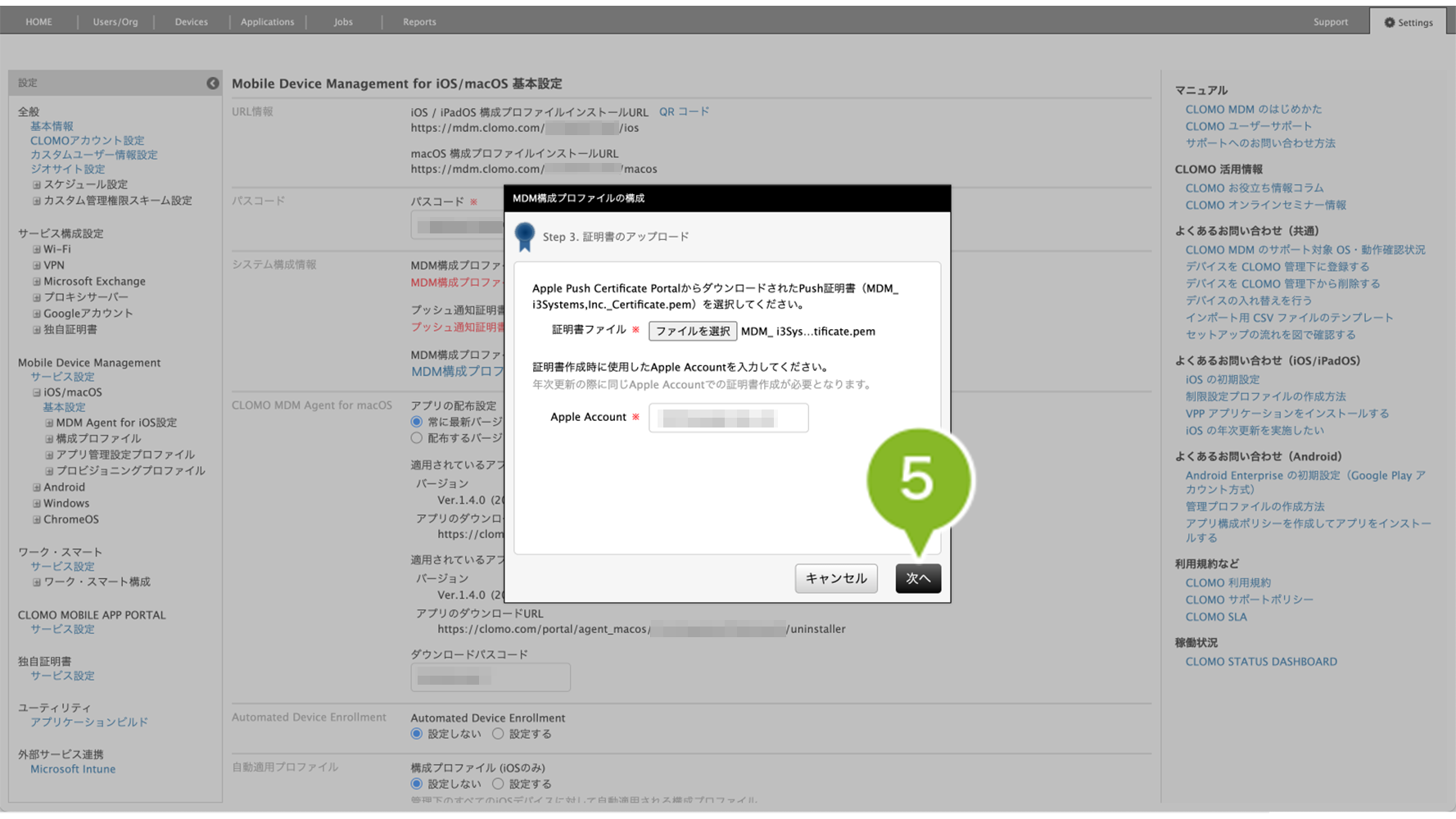The width and height of the screenshot is (1456, 819).
Task: Expand the Wi-Fi tree node
Action: tap(36, 250)
